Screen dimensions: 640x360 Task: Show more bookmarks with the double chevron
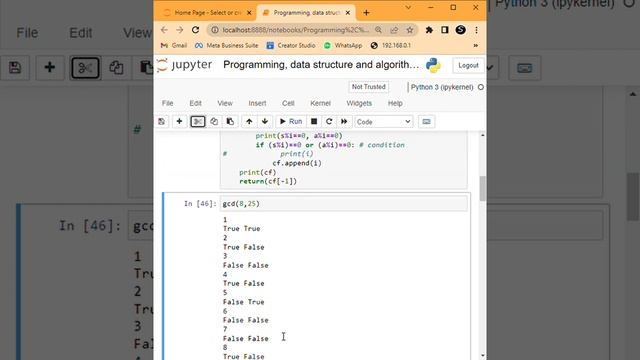[x=476, y=46]
